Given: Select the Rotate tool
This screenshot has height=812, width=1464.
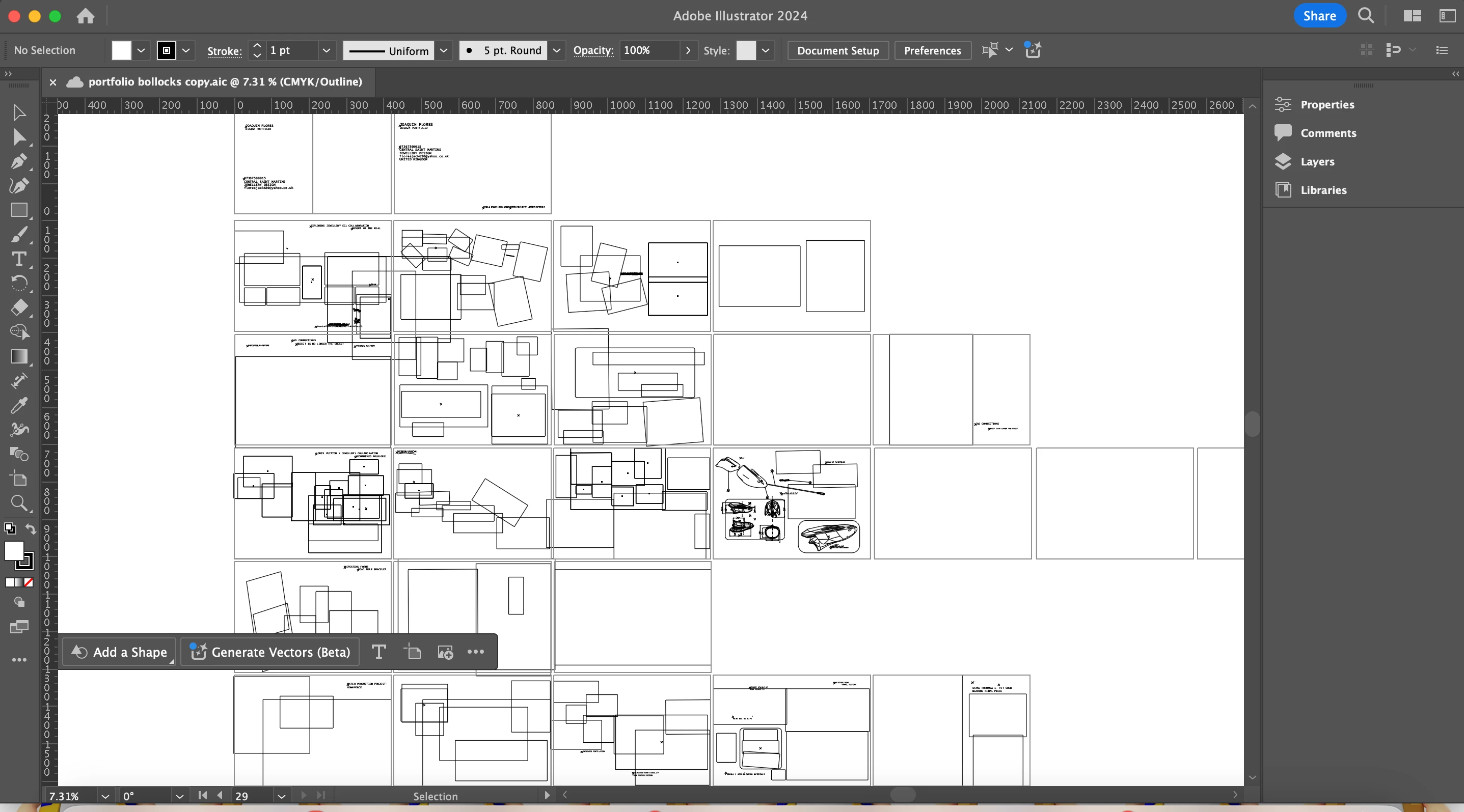Looking at the screenshot, I should point(19,283).
